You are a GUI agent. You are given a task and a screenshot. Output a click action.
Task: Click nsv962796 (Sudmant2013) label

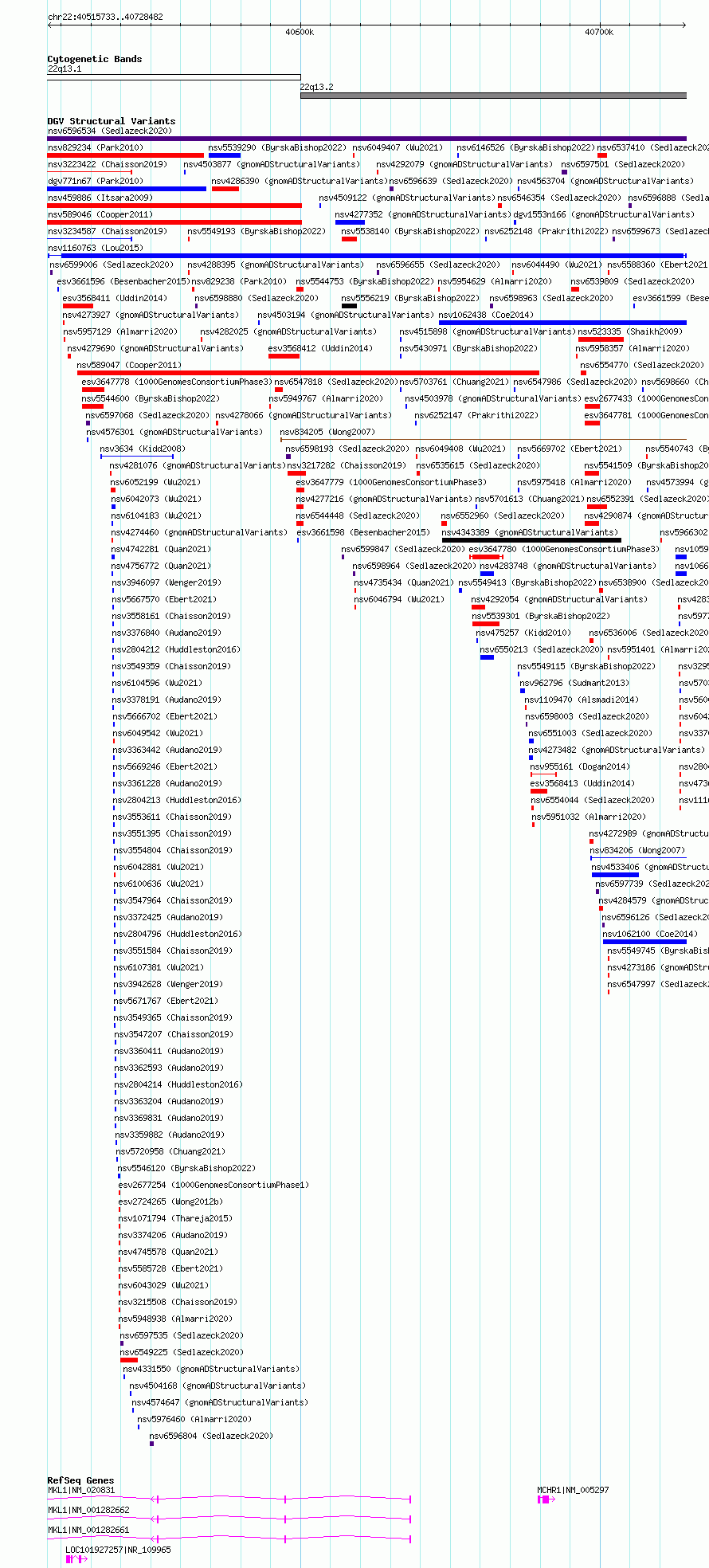point(574,683)
